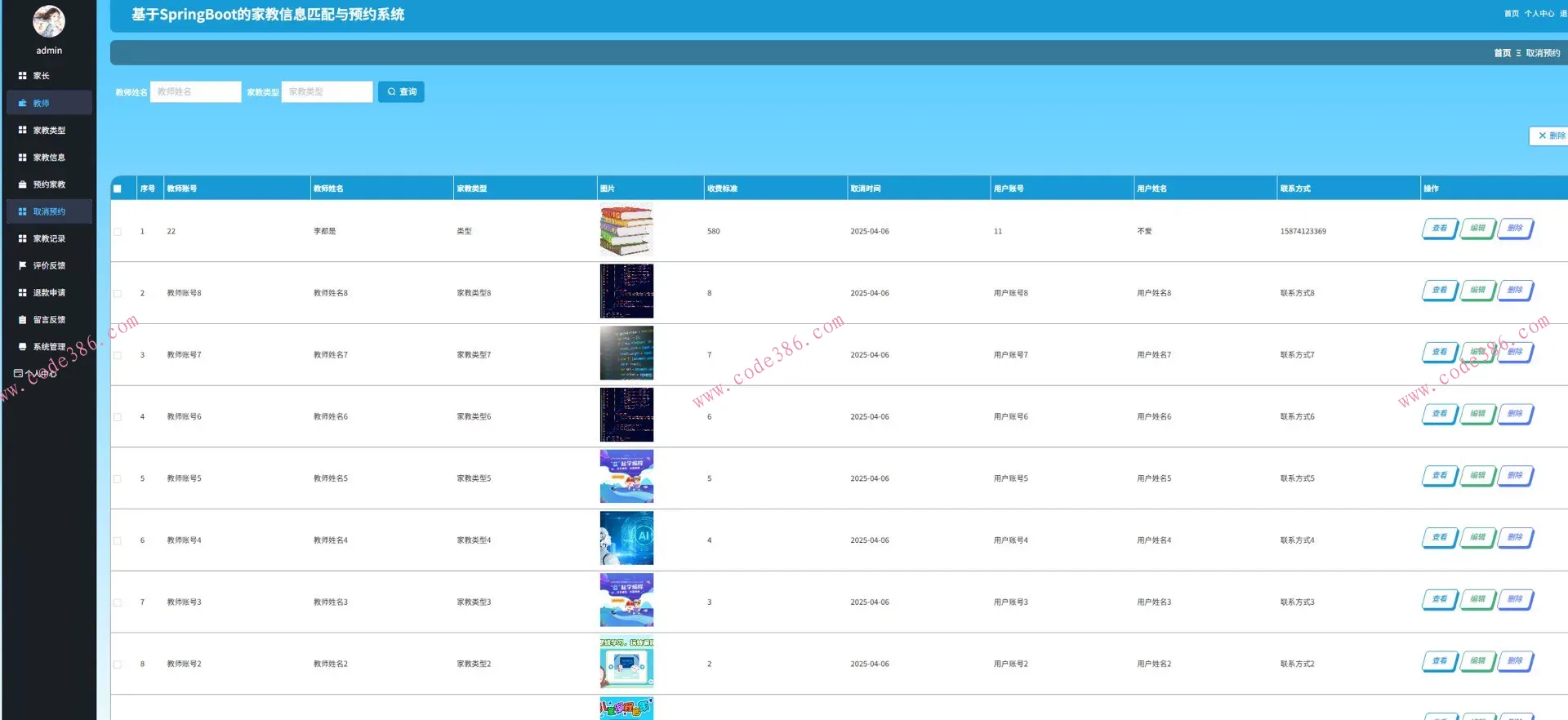
Task: Go to 首页 in the top navigation
Action: coord(1511,14)
